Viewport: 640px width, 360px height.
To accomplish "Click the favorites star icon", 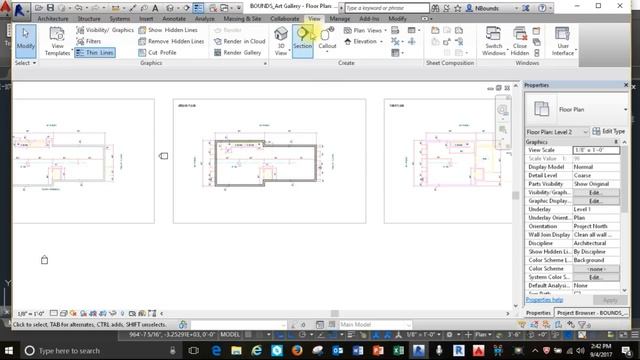I will 458,8.
